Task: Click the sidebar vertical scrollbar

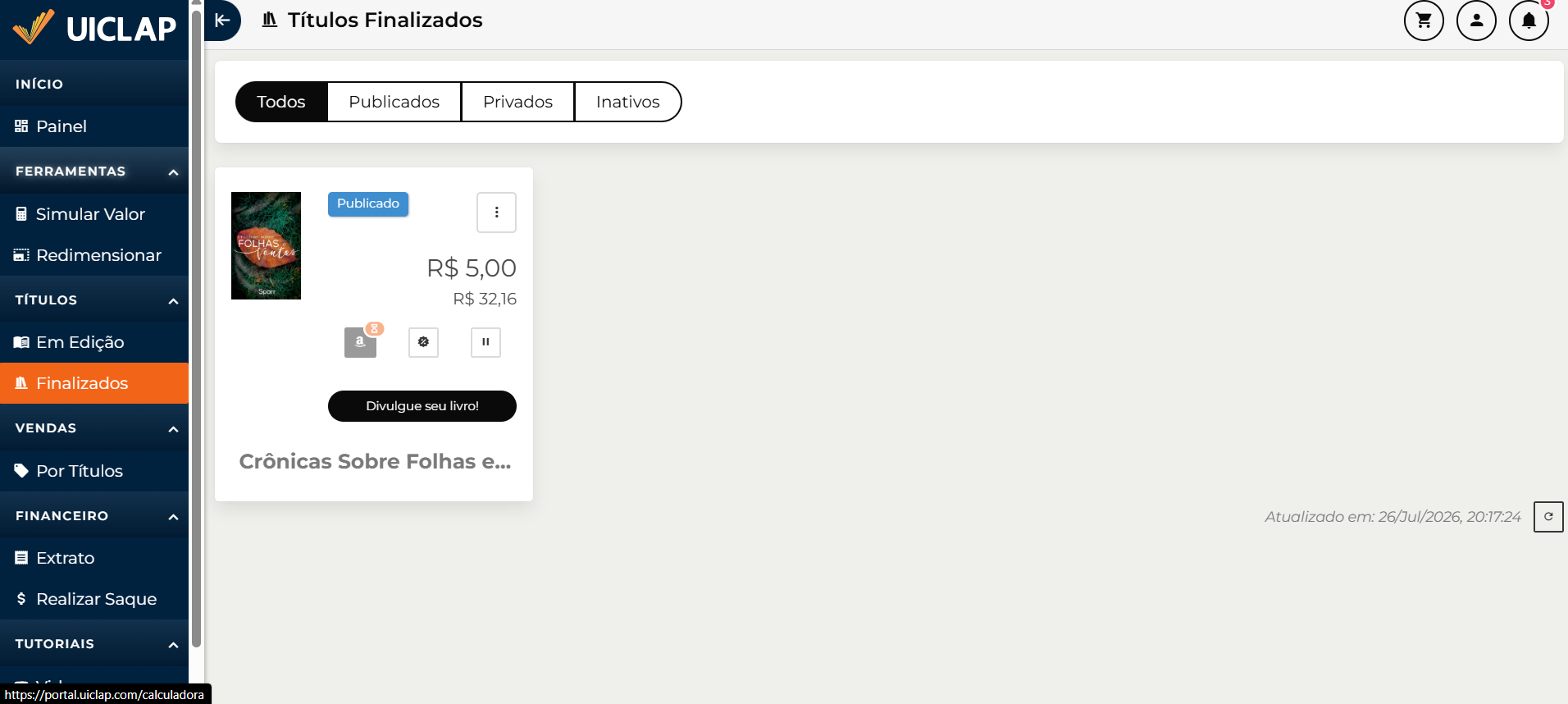Action: pos(196,328)
